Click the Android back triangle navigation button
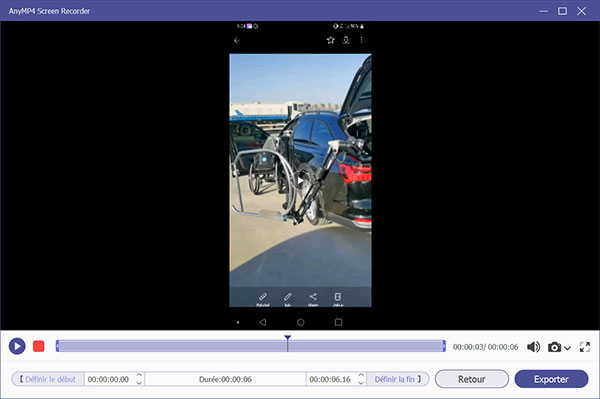600x399 pixels. tap(262, 322)
